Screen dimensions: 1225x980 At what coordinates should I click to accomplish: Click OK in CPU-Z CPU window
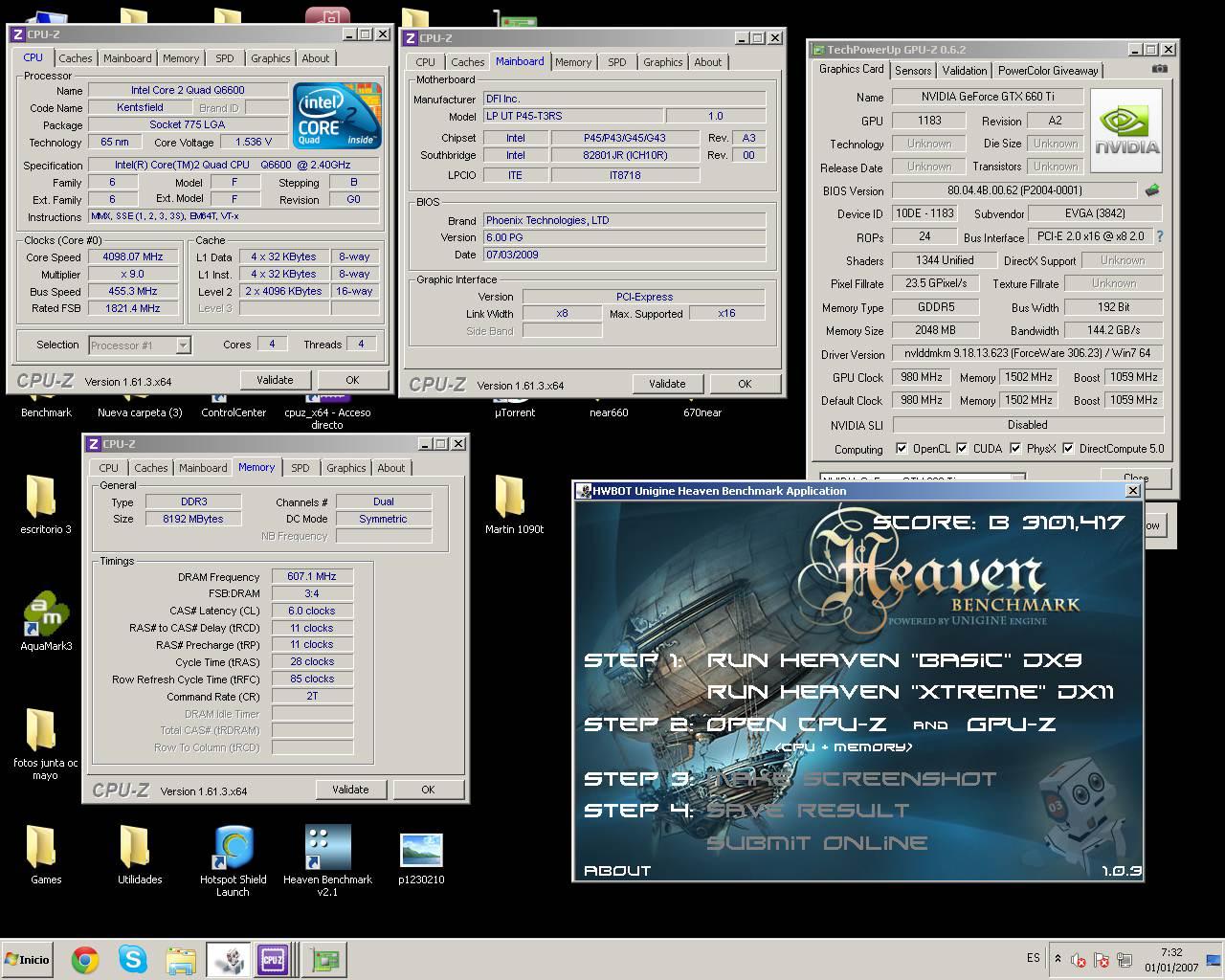pyautogui.click(x=352, y=380)
